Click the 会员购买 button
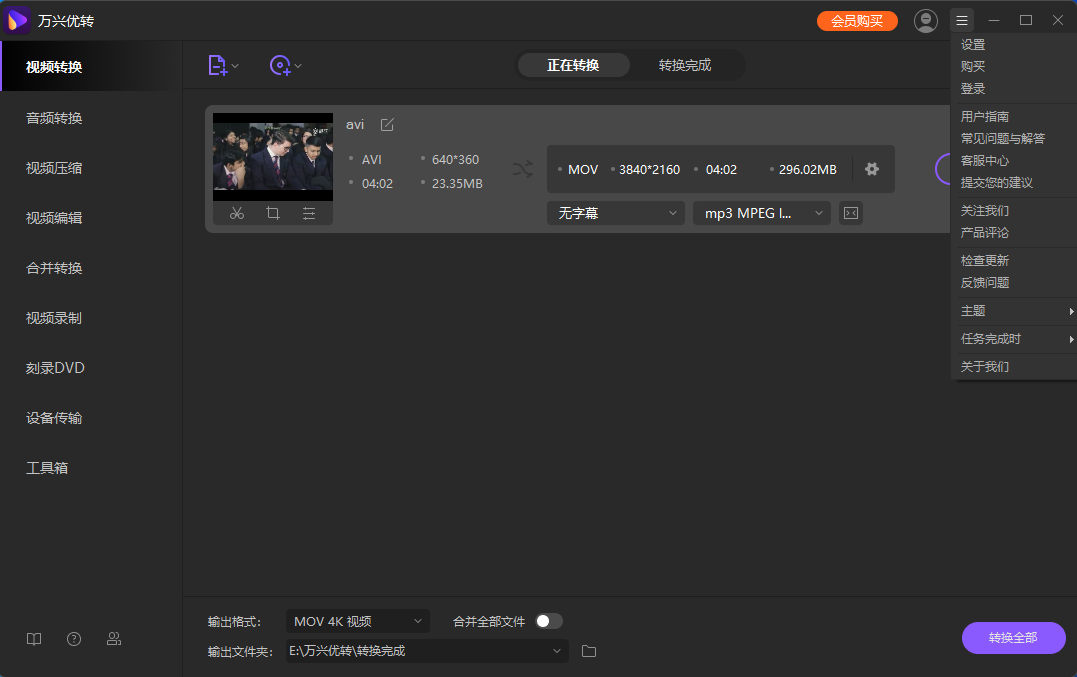 pyautogui.click(x=857, y=21)
